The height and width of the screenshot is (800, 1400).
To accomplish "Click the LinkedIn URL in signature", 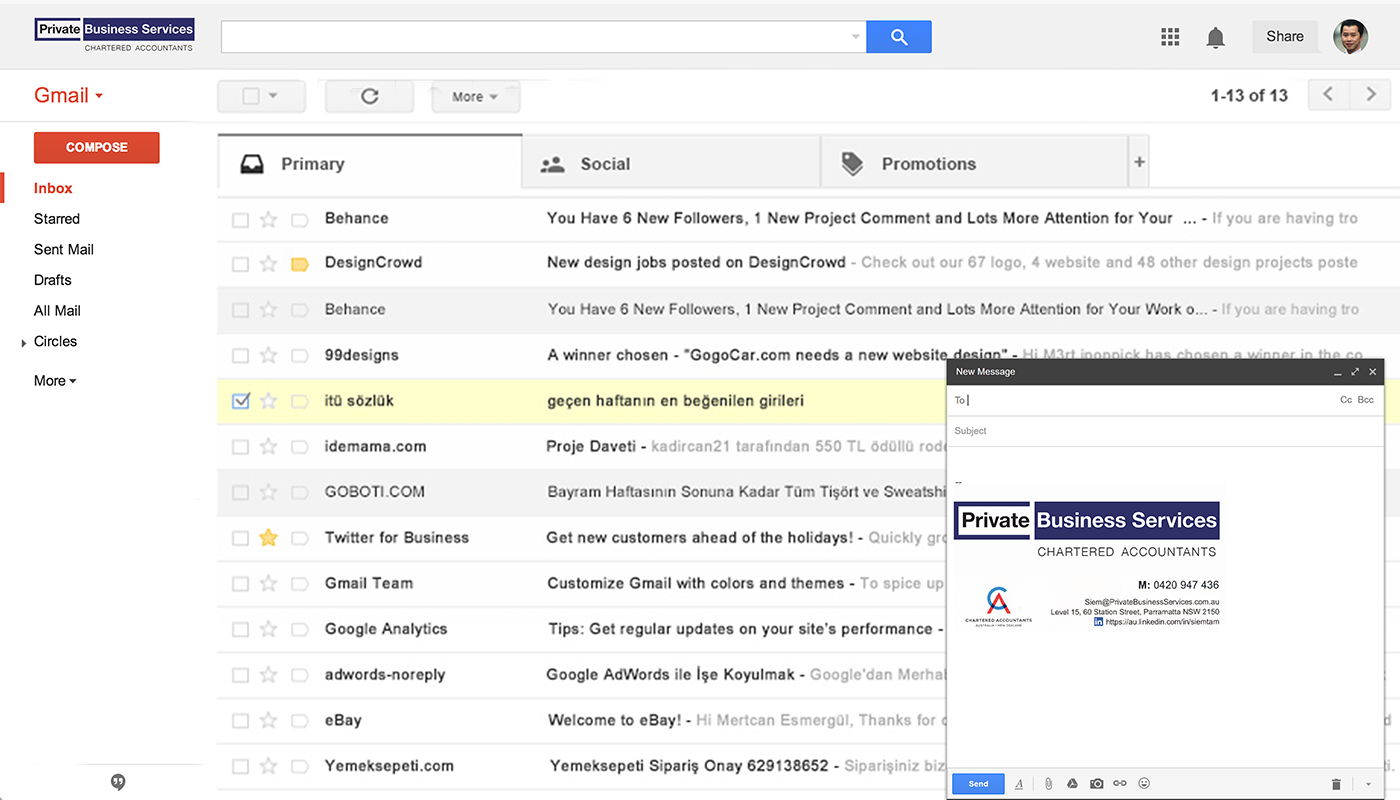I will click(x=1162, y=622).
